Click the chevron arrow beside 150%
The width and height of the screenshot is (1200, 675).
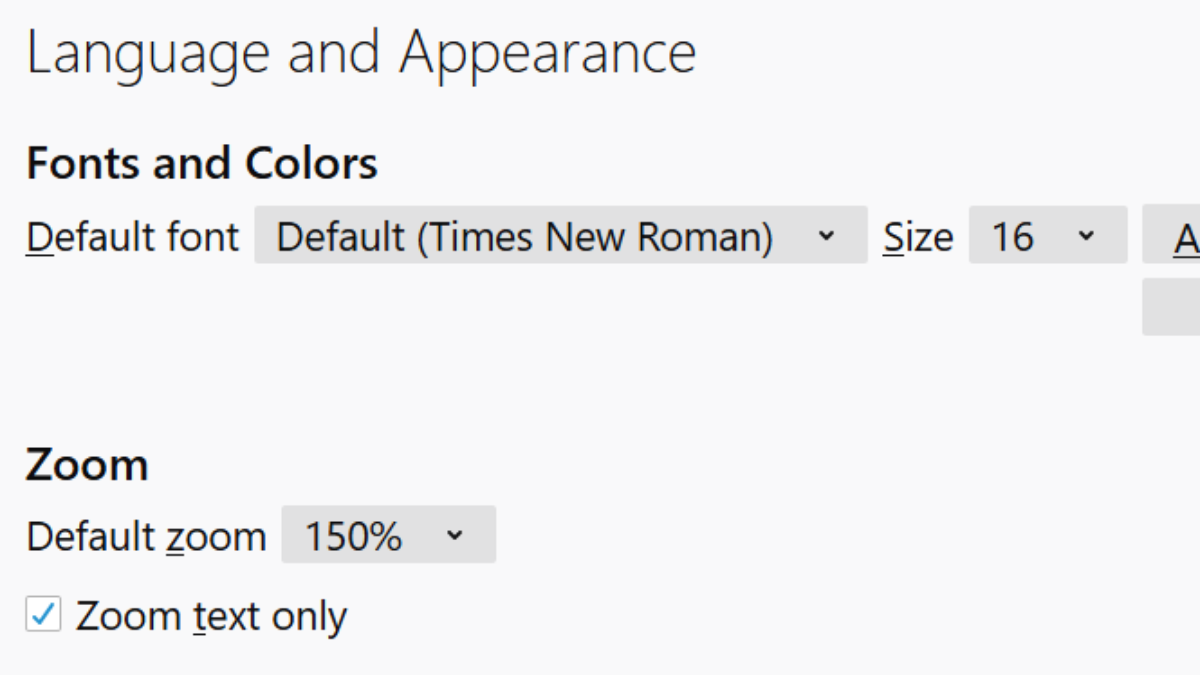455,535
